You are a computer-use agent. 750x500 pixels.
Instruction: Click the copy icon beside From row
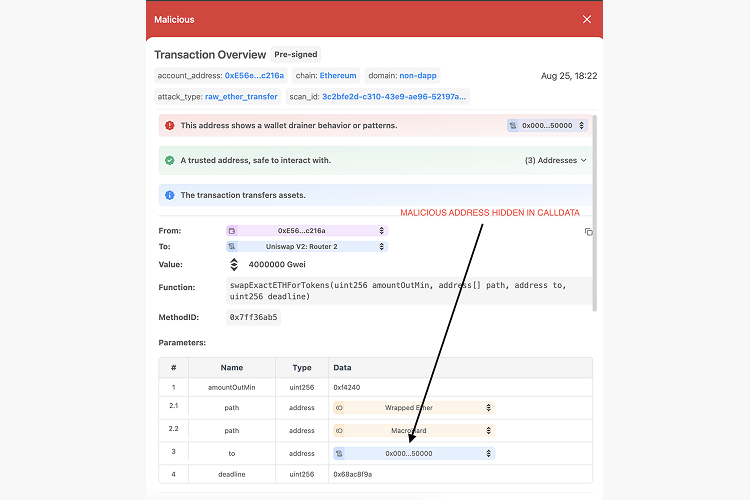(589, 231)
